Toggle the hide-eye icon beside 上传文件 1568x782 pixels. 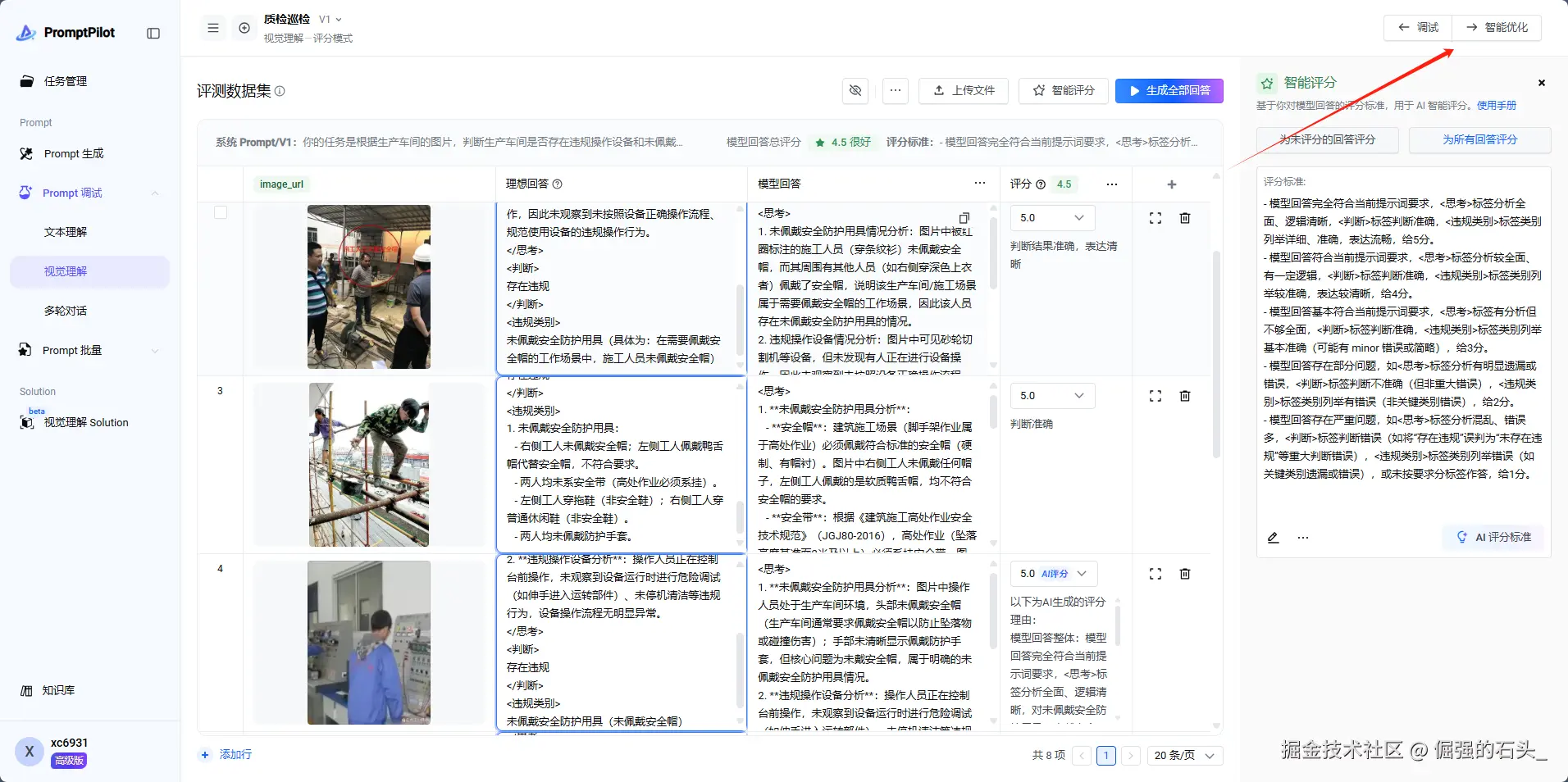(x=855, y=90)
